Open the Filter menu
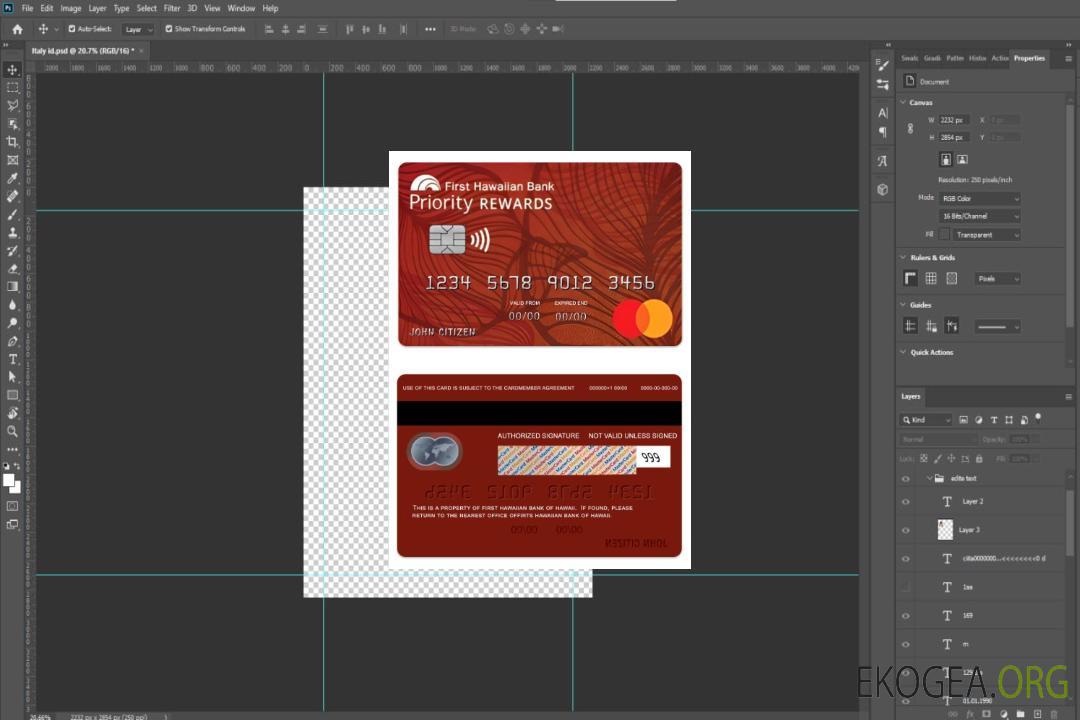1080x720 pixels. (172, 8)
